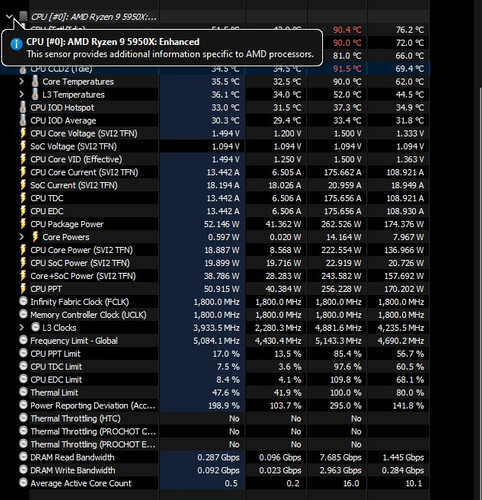Screen dimensions: 482x500
Task: Expand the Core Powers group
Action: coord(22,237)
